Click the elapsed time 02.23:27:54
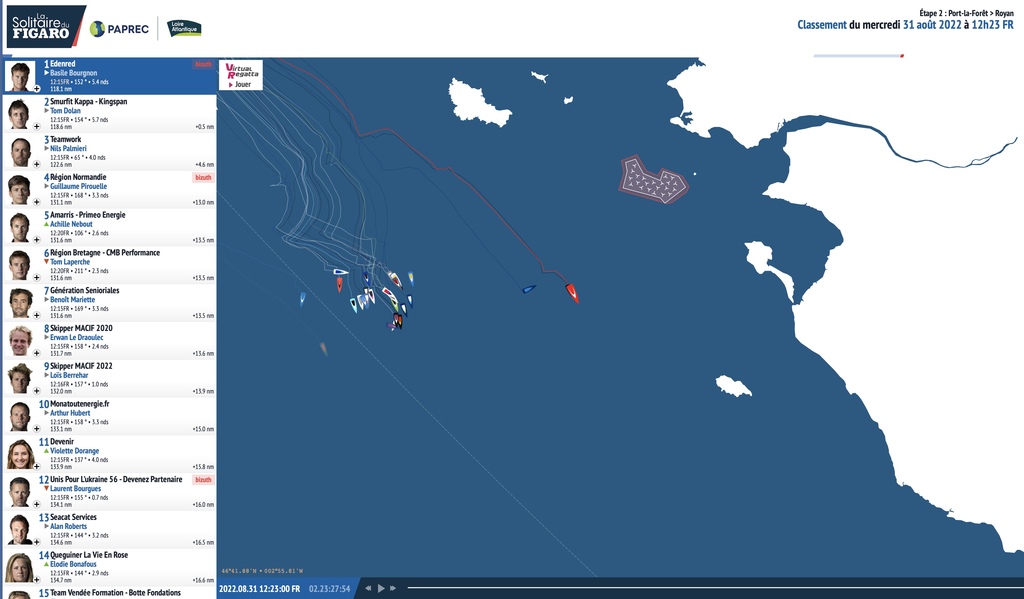The height and width of the screenshot is (599, 1024). click(330, 589)
